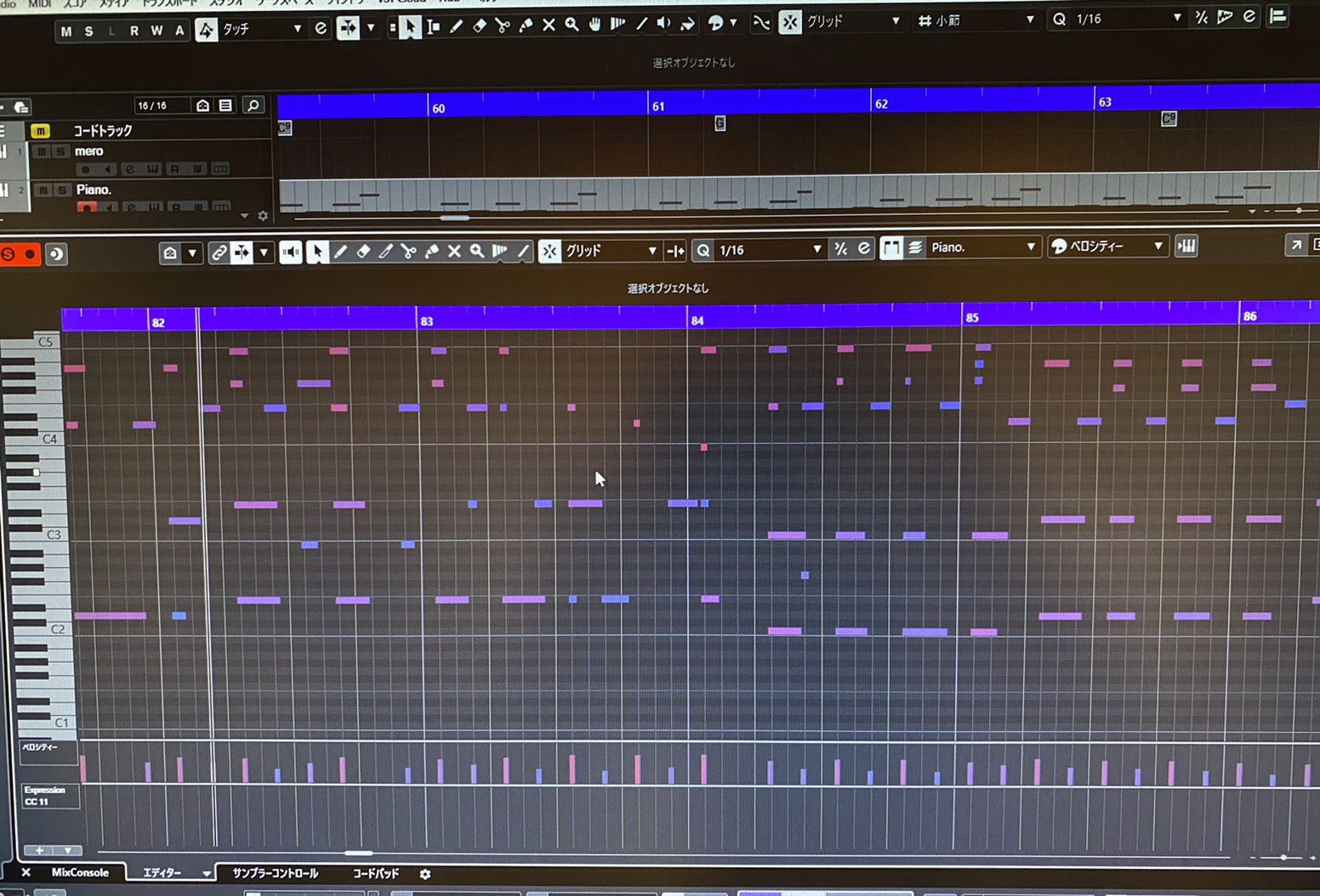Select the Piano. track in track list
This screenshot has height=896, width=1320.
pyautogui.click(x=94, y=190)
